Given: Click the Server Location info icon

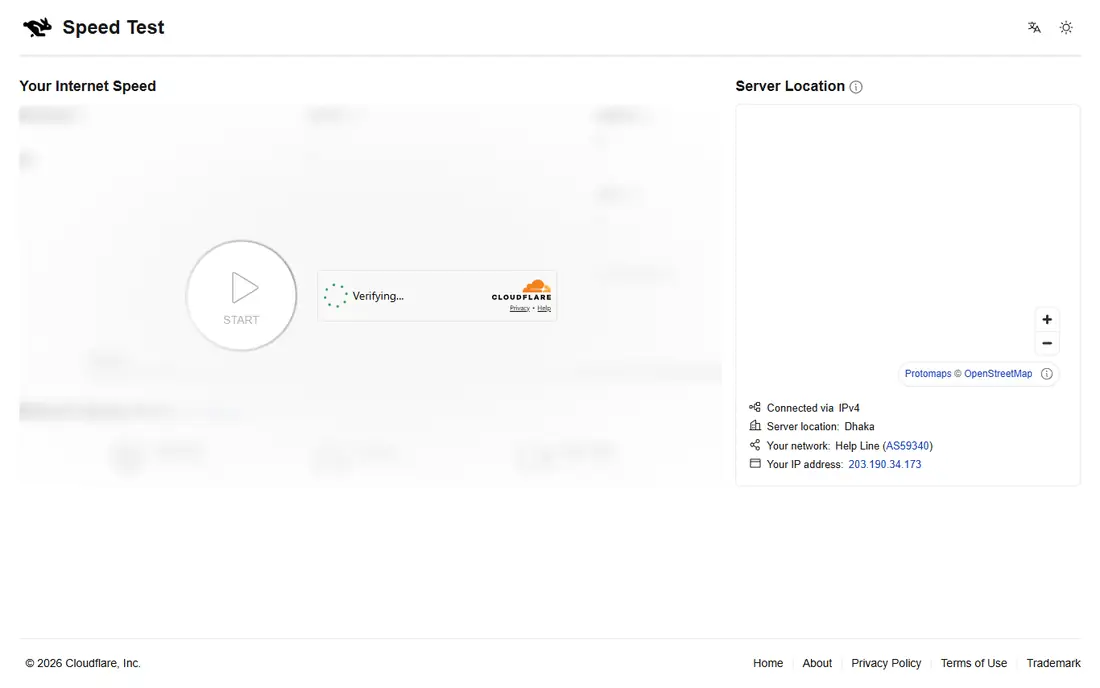Looking at the screenshot, I should [x=856, y=87].
